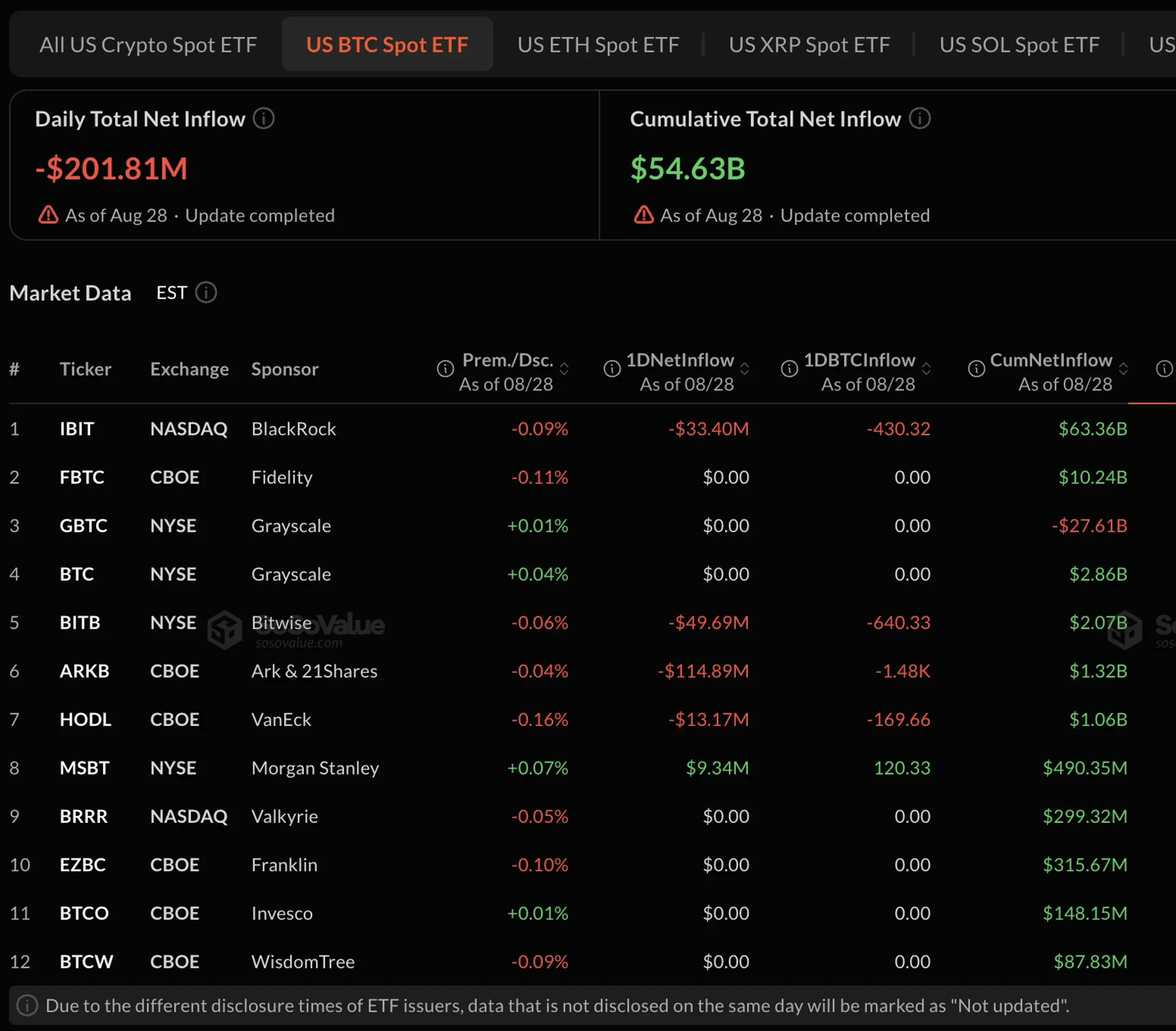Sort table by 1DBTCInflow arrows
The image size is (1176, 1031).
click(926, 369)
